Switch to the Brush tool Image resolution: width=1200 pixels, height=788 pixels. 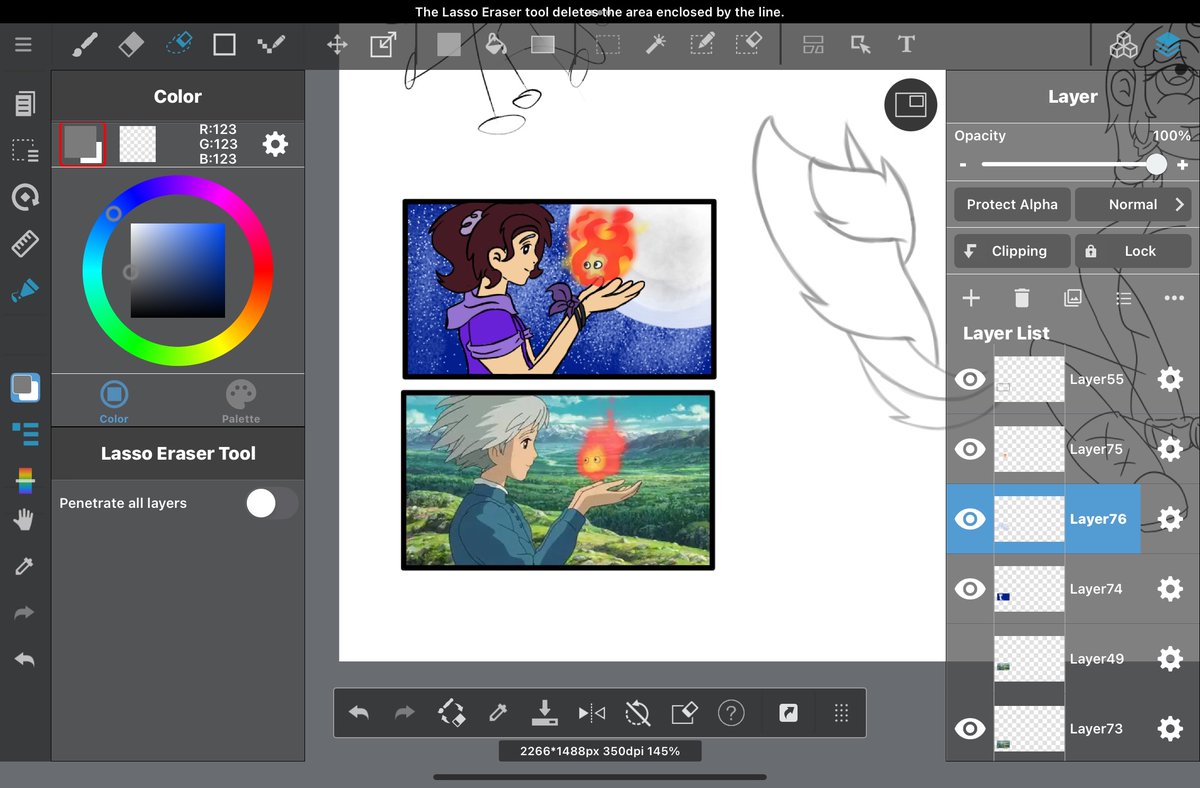click(x=84, y=44)
